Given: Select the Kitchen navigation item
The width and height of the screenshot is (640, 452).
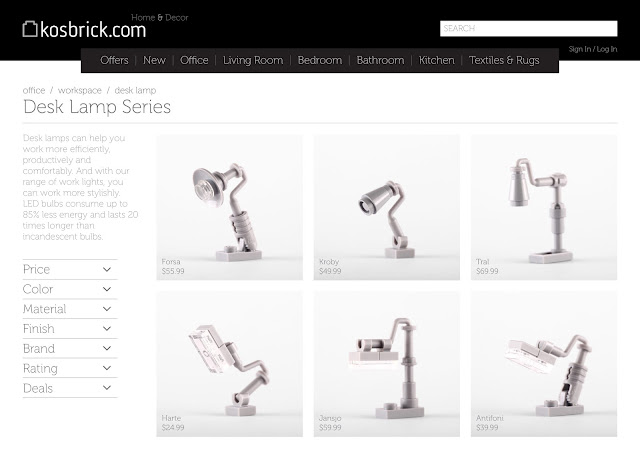Looking at the screenshot, I should point(436,60).
